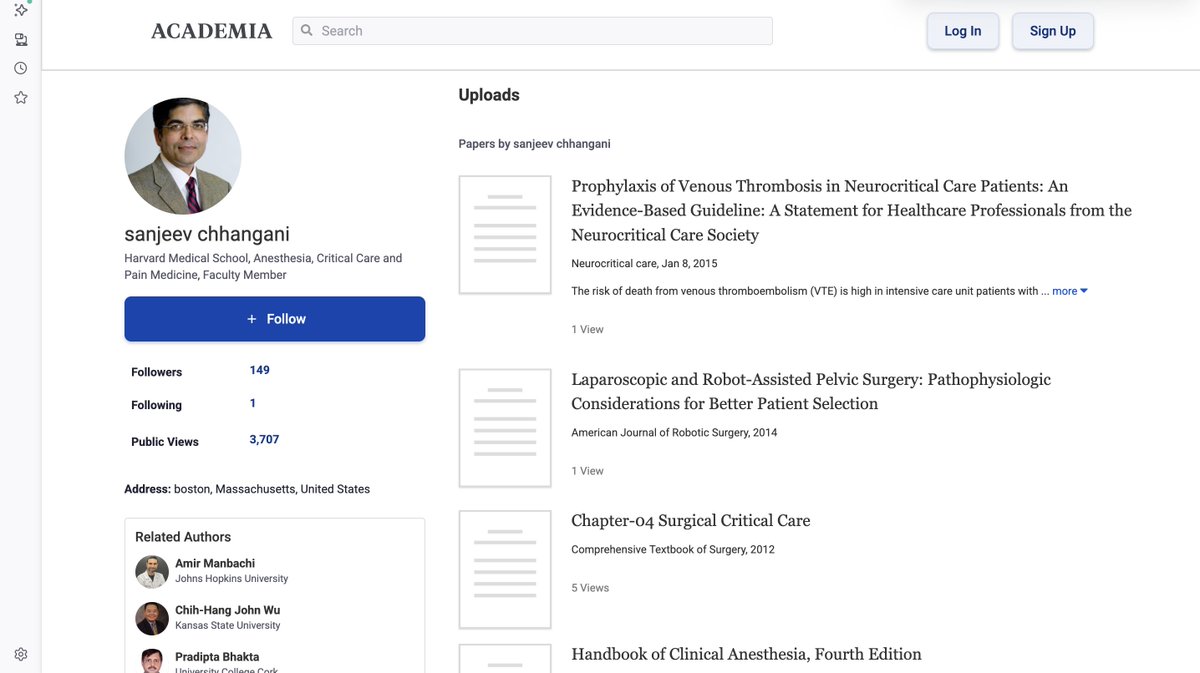Viewport: 1200px width, 673px height.
Task: Collapse the more abstract dropdown arrow
Action: [x=1083, y=290]
